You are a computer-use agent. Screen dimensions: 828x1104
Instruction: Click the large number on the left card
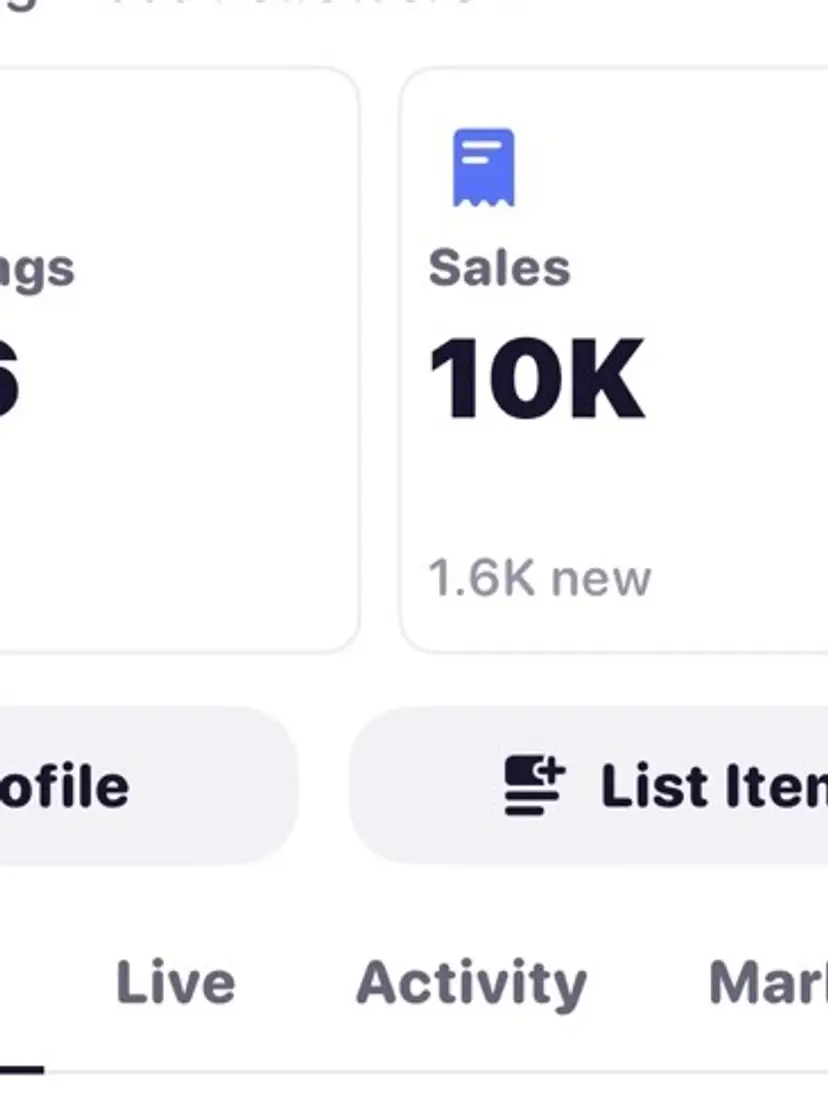click(8, 381)
